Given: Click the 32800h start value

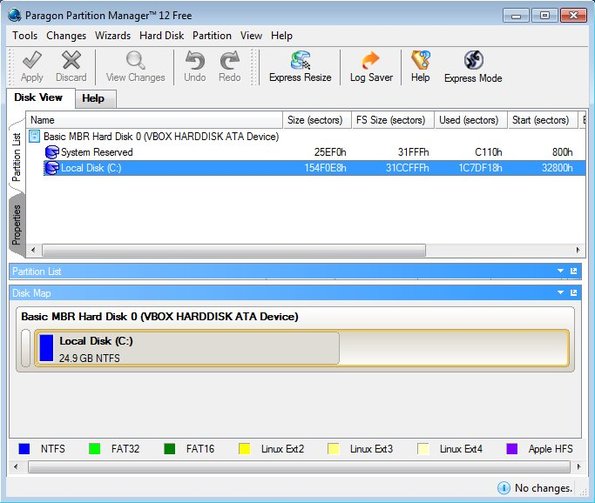Looking at the screenshot, I should coord(557,168).
